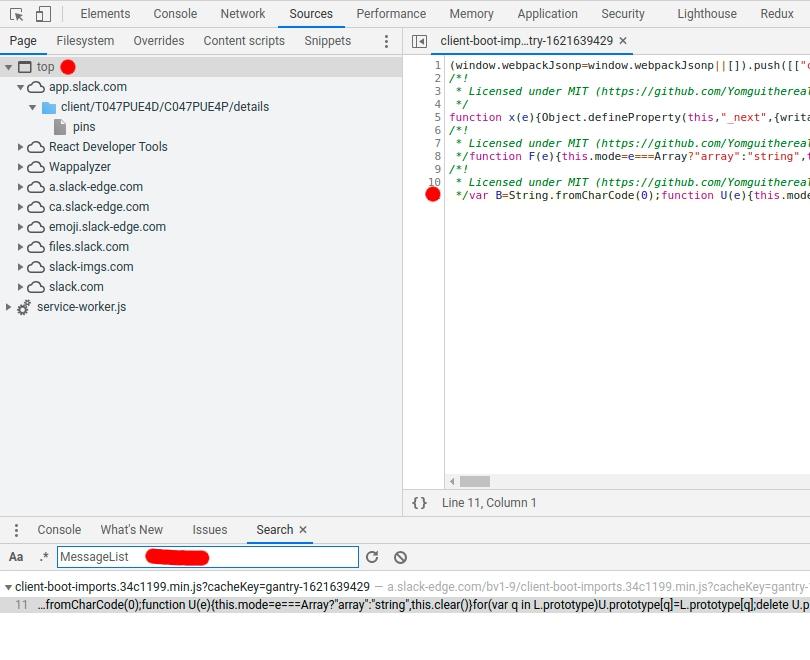The image size is (810, 660).
Task: Expand the Wappalyzer tree node
Action: pos(20,167)
